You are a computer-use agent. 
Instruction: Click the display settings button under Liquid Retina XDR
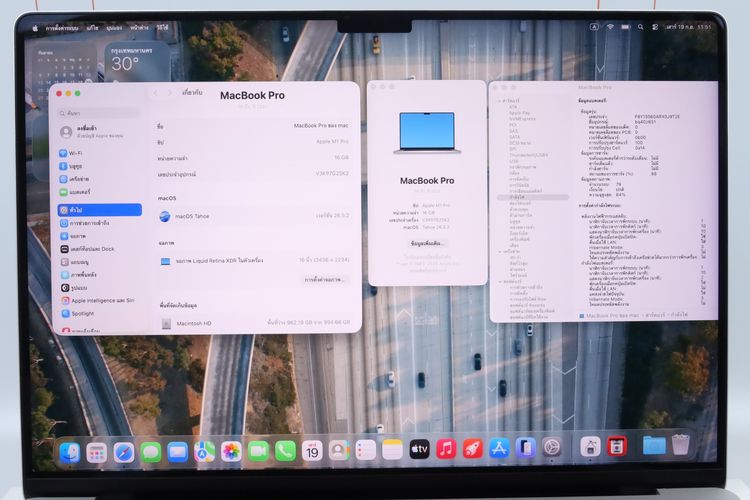click(x=325, y=279)
